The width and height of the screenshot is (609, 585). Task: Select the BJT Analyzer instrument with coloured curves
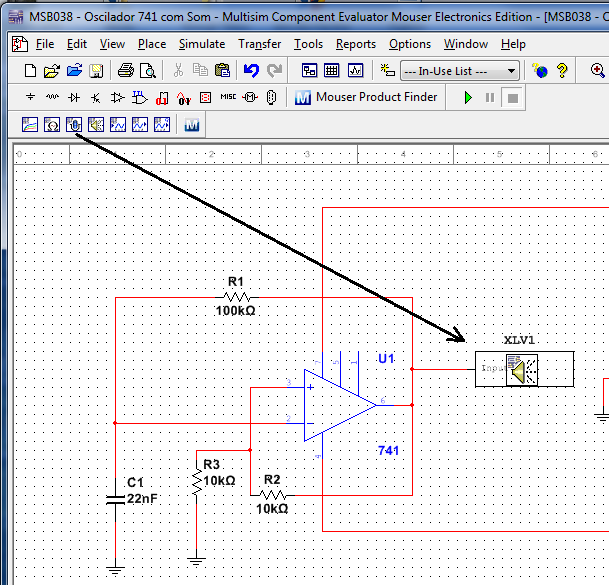point(30,125)
